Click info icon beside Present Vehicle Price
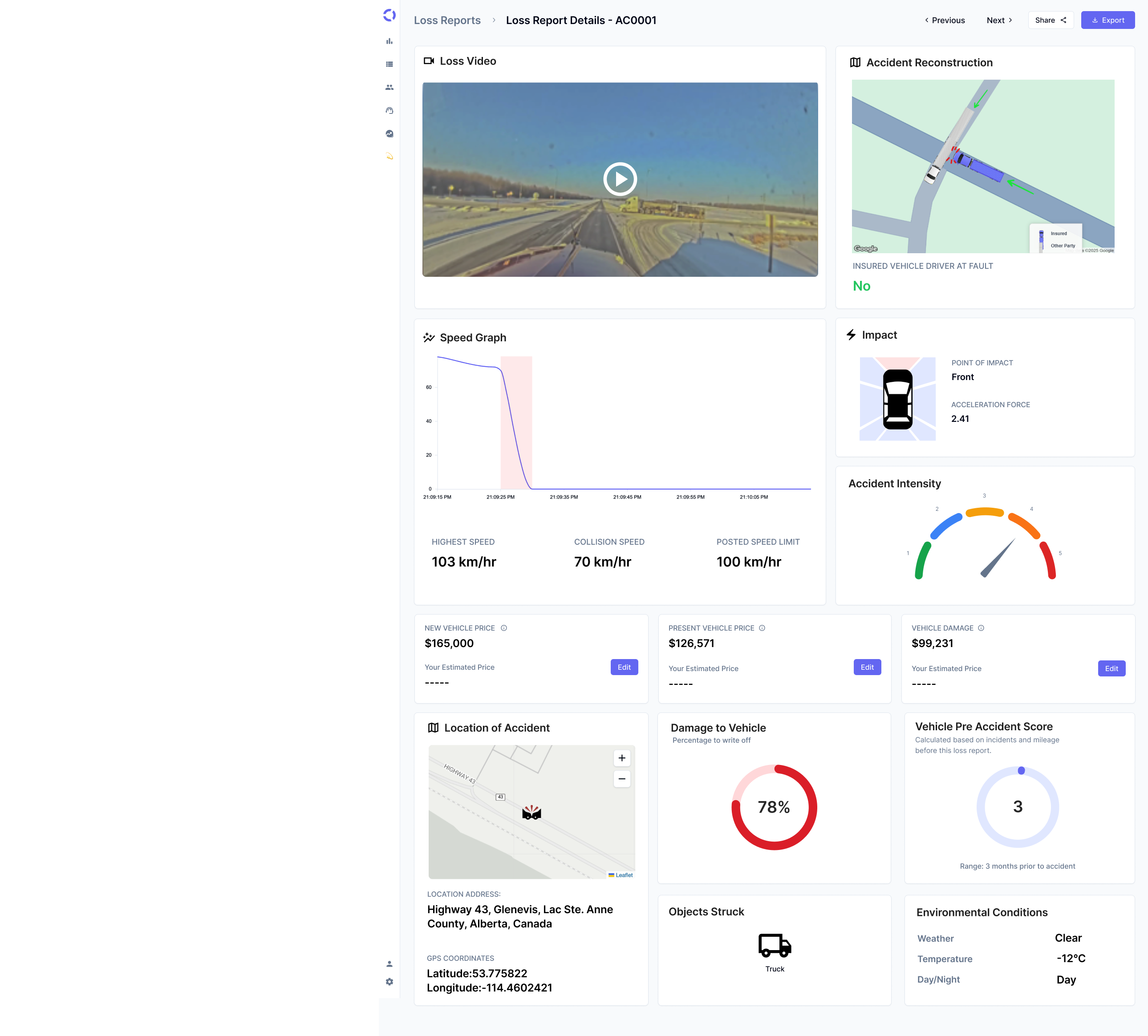The width and height of the screenshot is (1148, 1036). click(x=762, y=628)
